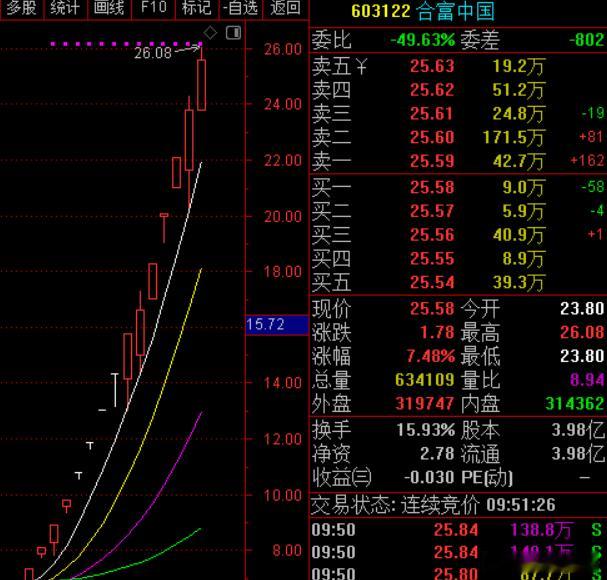Open F10 company info
The width and height of the screenshot is (607, 580).
153,8
